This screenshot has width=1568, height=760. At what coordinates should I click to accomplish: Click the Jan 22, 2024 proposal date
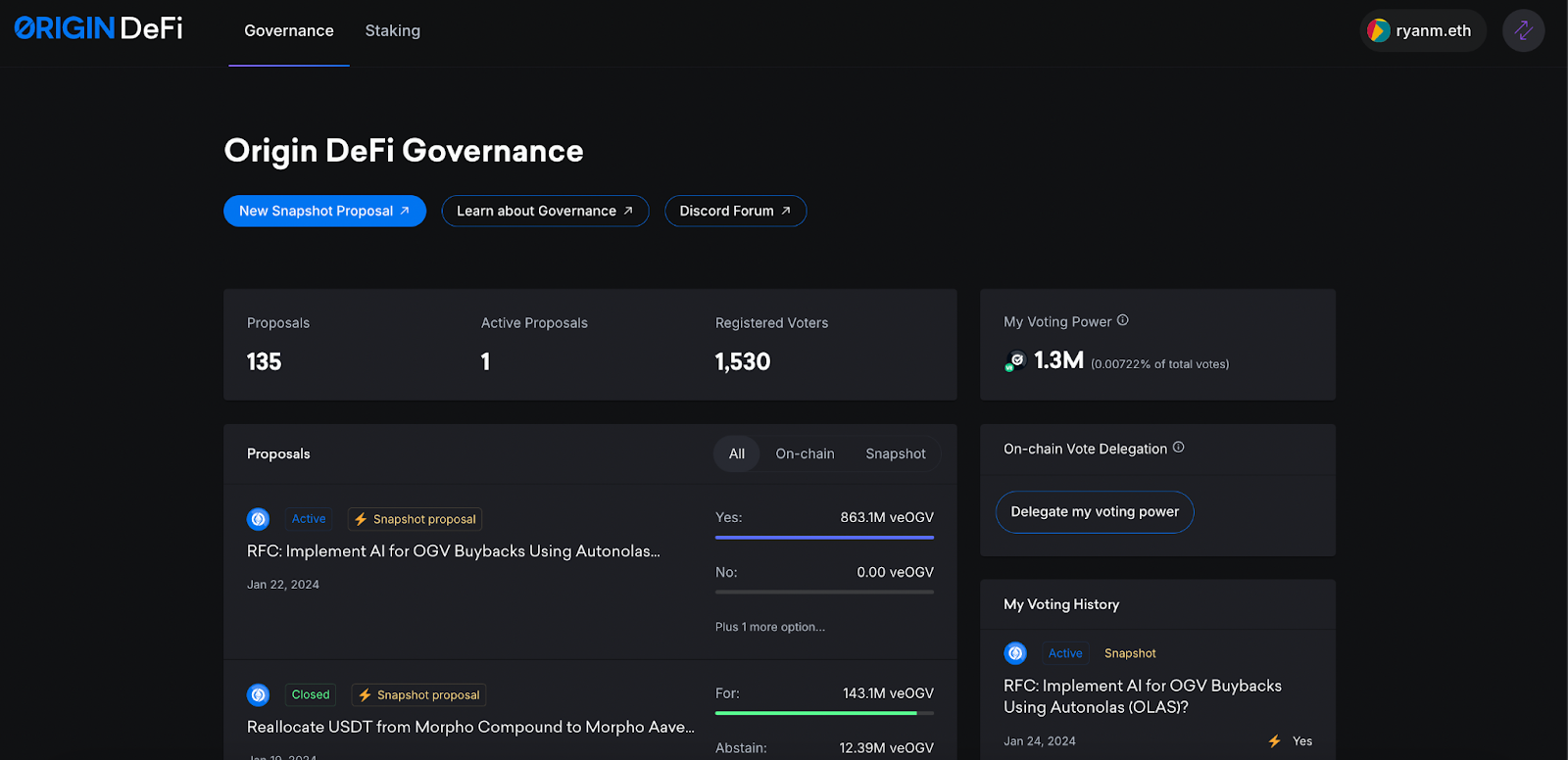(x=283, y=585)
